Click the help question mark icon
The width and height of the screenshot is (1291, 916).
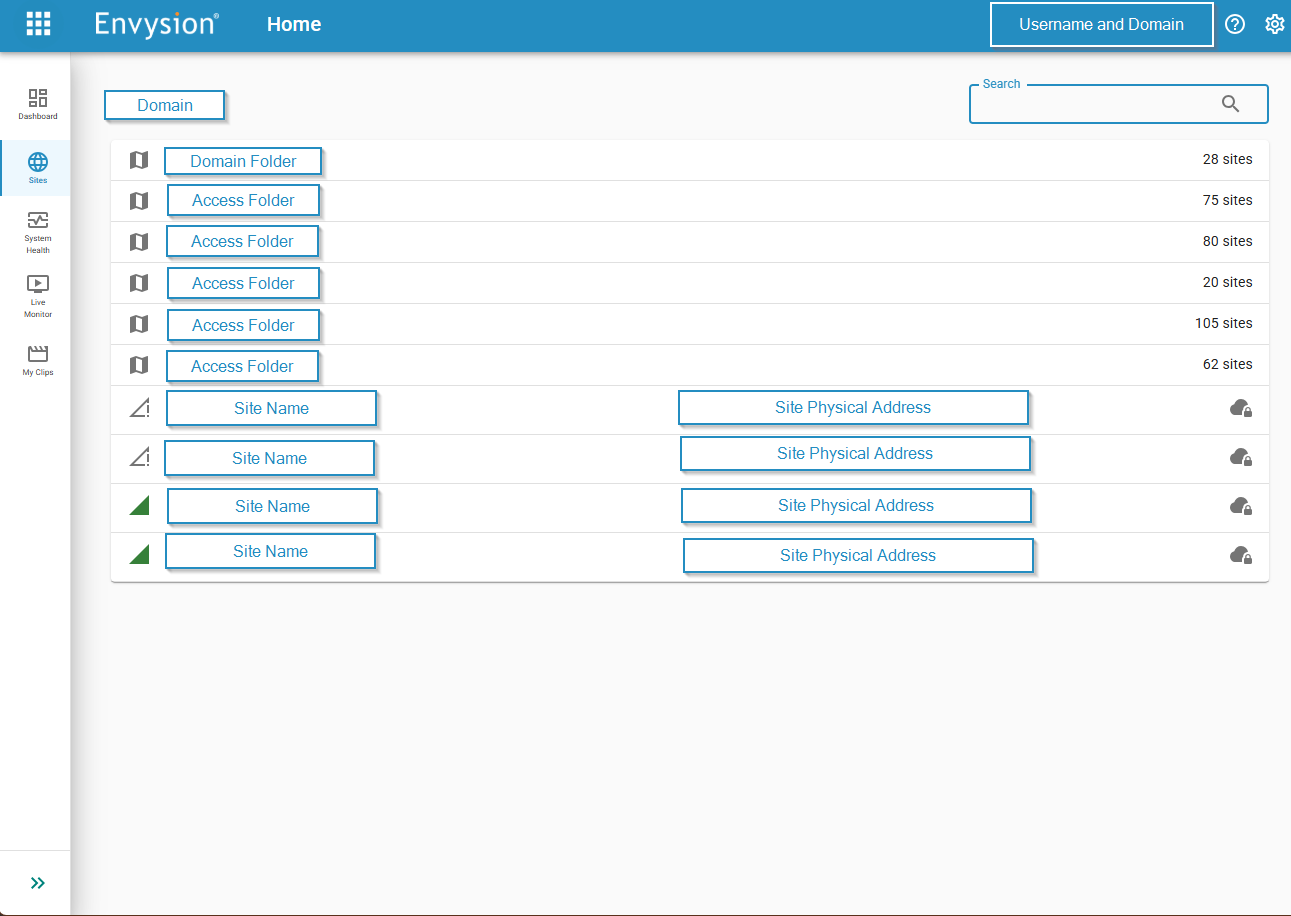pyautogui.click(x=1235, y=25)
